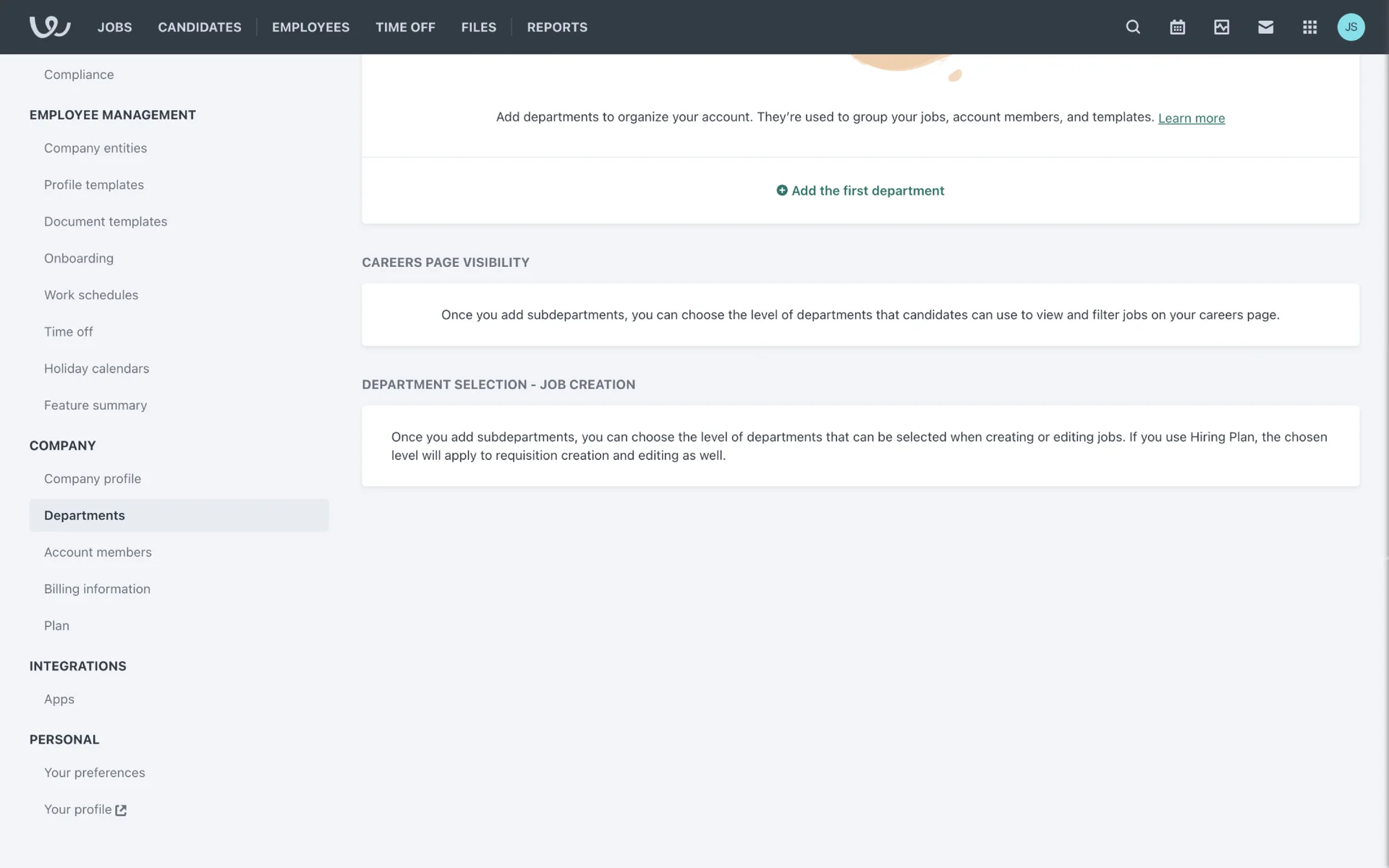Open Company profile settings
The height and width of the screenshot is (868, 1389).
[x=93, y=478]
